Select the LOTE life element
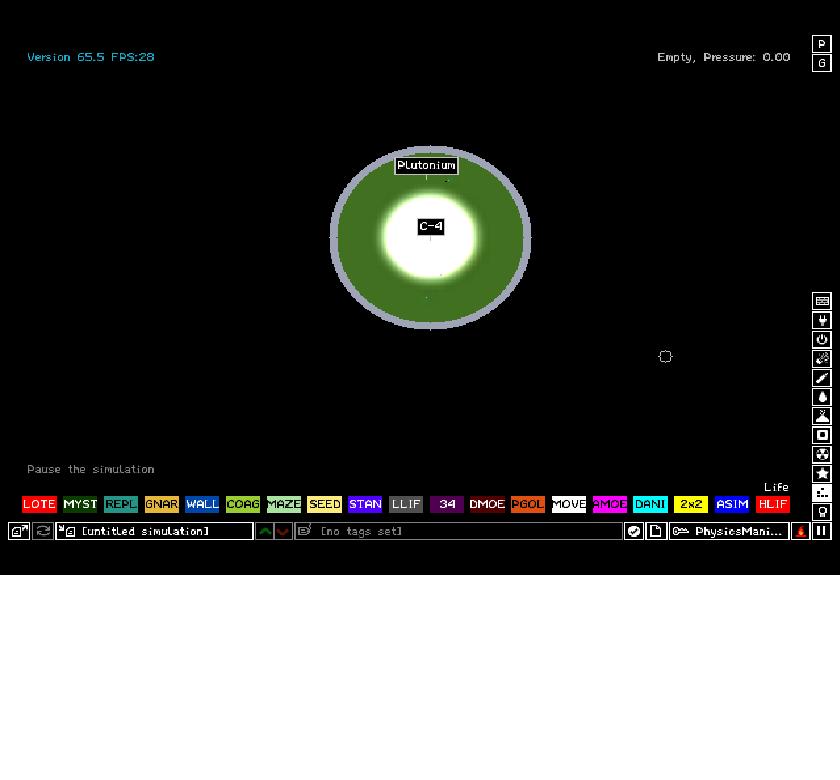 coord(39,504)
